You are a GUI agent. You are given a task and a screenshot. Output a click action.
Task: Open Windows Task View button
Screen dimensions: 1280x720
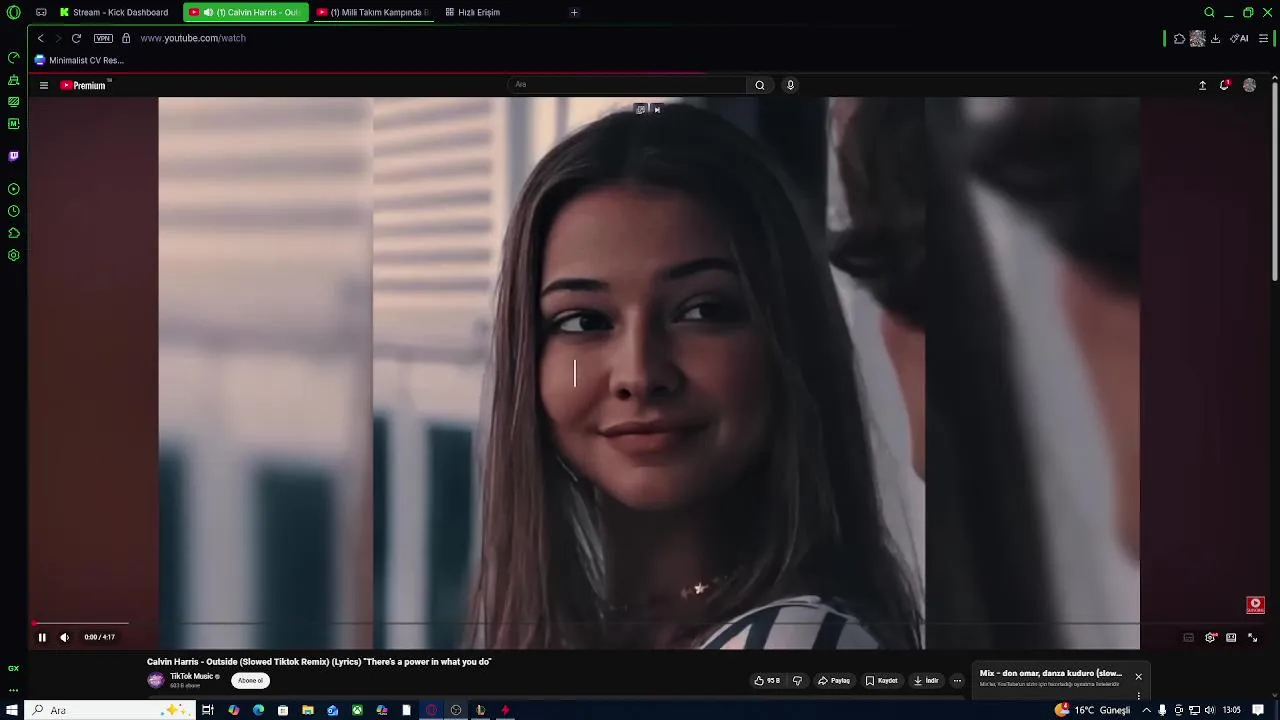(x=208, y=710)
